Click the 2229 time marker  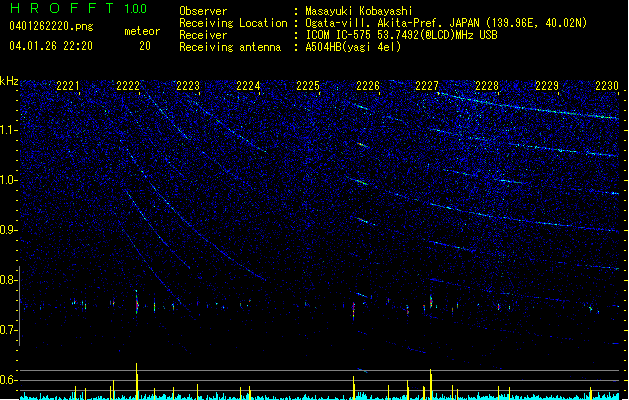(x=547, y=86)
